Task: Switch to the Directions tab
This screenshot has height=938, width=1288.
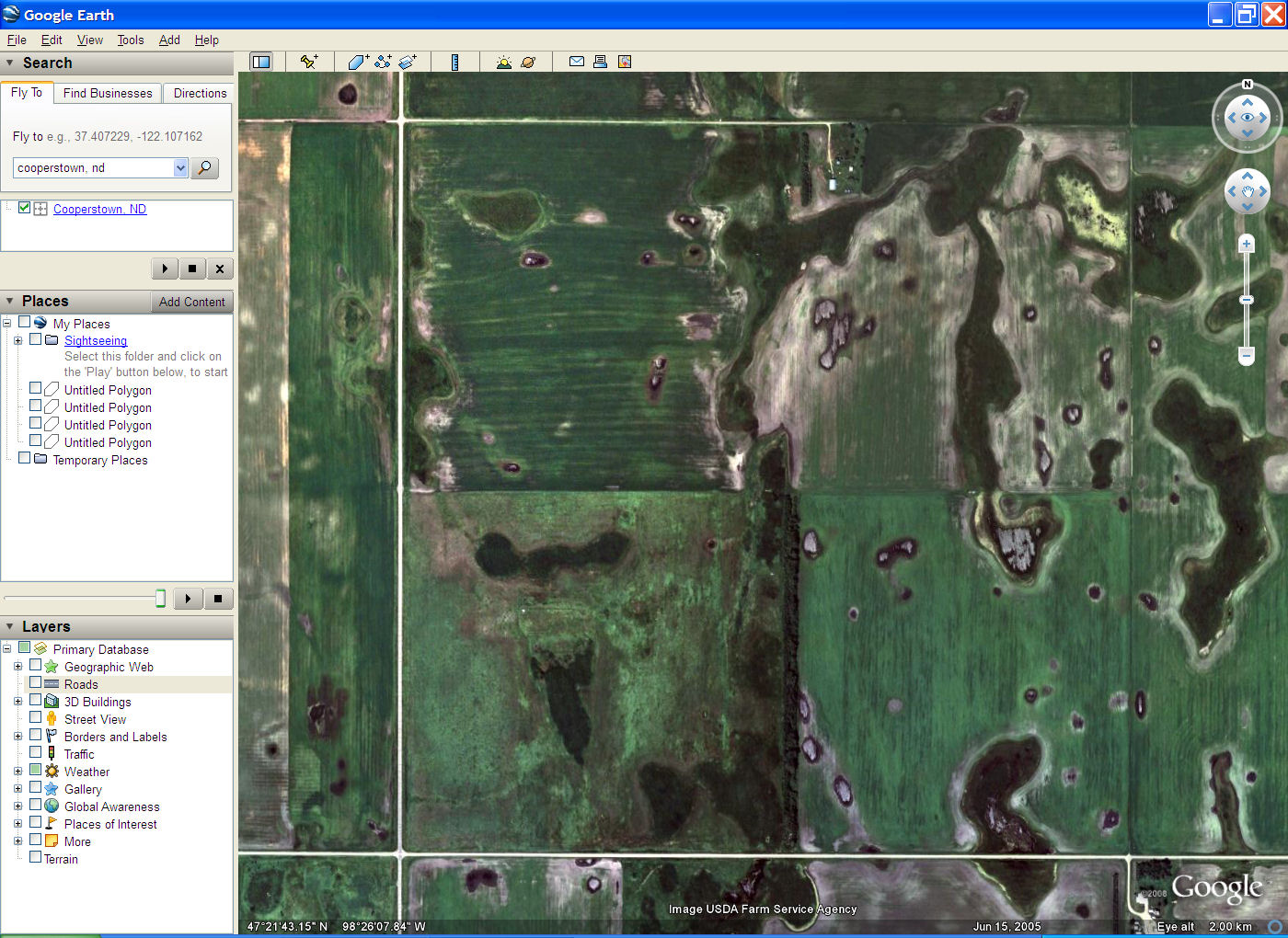Action: pyautogui.click(x=200, y=93)
